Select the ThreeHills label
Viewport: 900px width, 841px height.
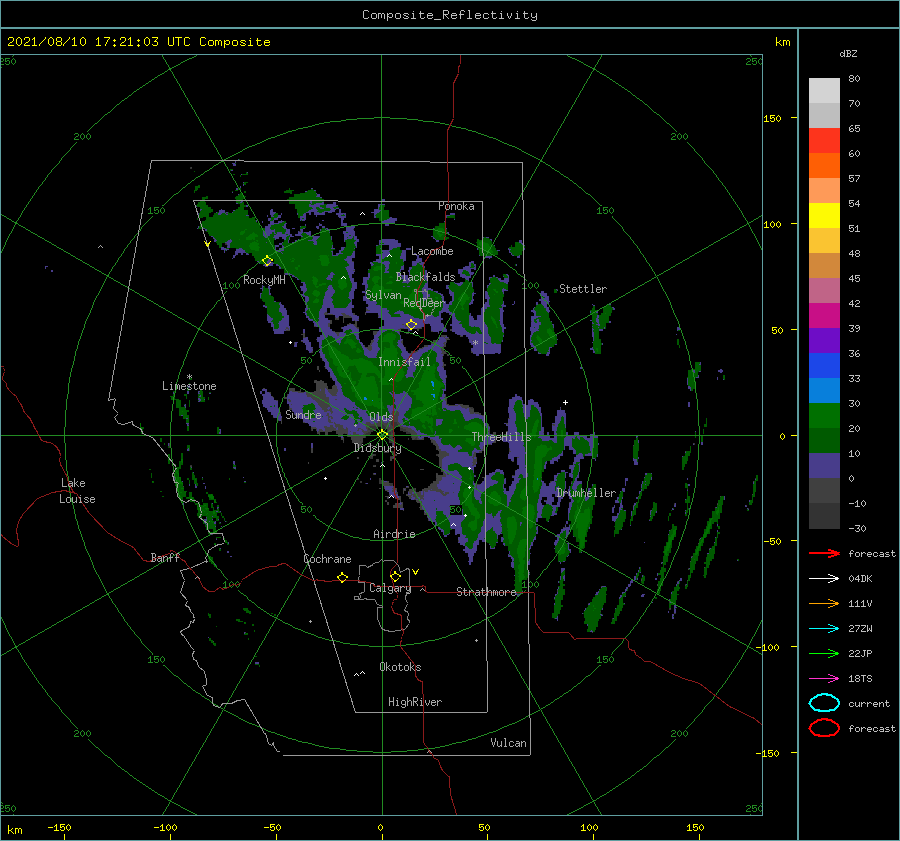501,437
